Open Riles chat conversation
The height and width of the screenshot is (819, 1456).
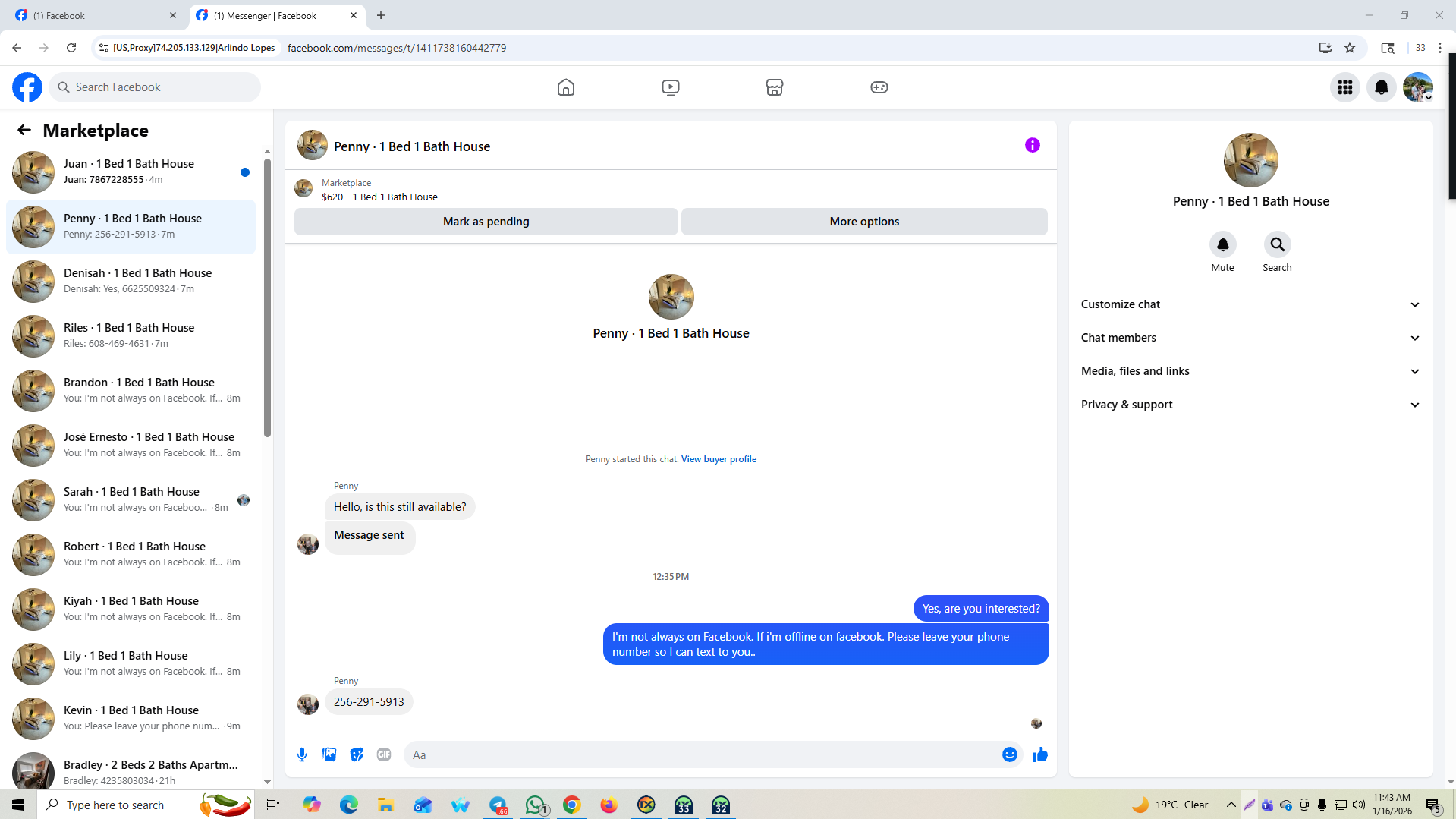(x=131, y=335)
